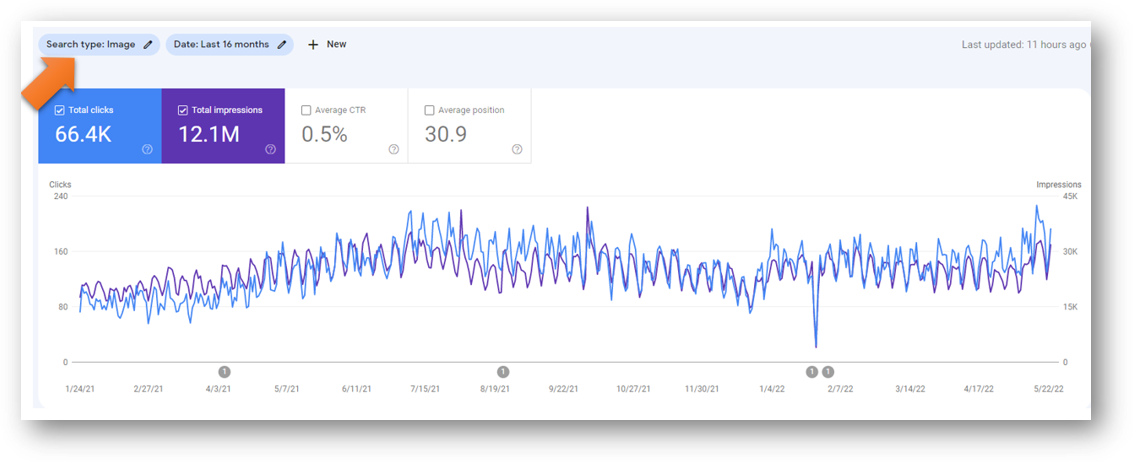Click the 45K impressions axis value
Image resolution: width=1133 pixels, height=462 pixels.
click(1069, 197)
